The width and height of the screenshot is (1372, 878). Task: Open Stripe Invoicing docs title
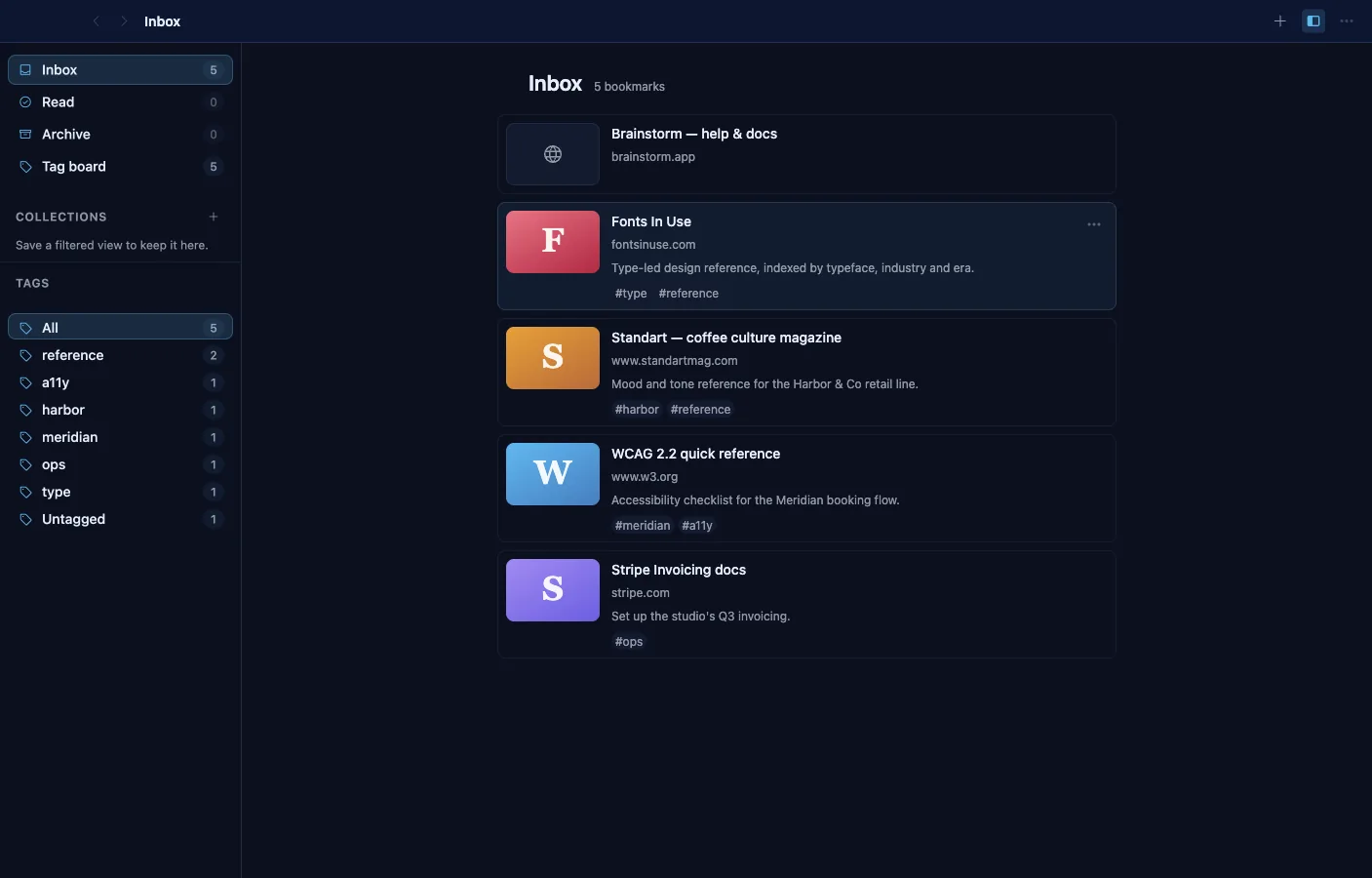click(x=679, y=570)
